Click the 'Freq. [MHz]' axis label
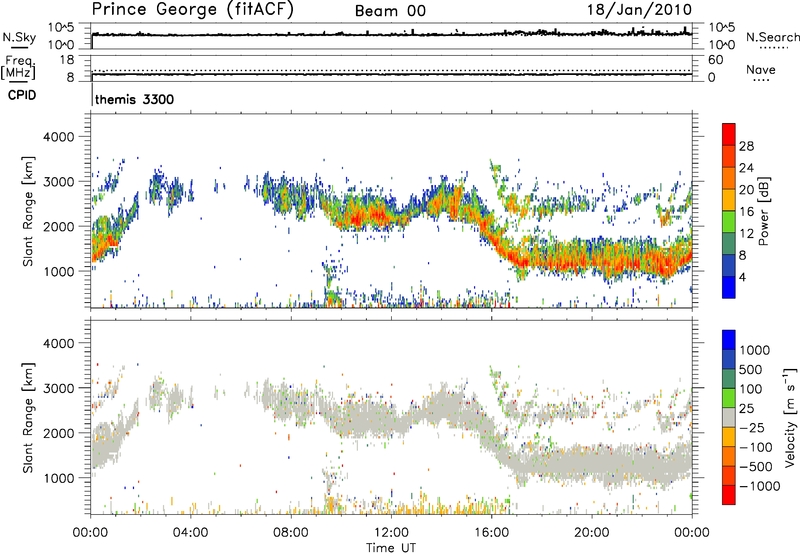 click(x=18, y=67)
